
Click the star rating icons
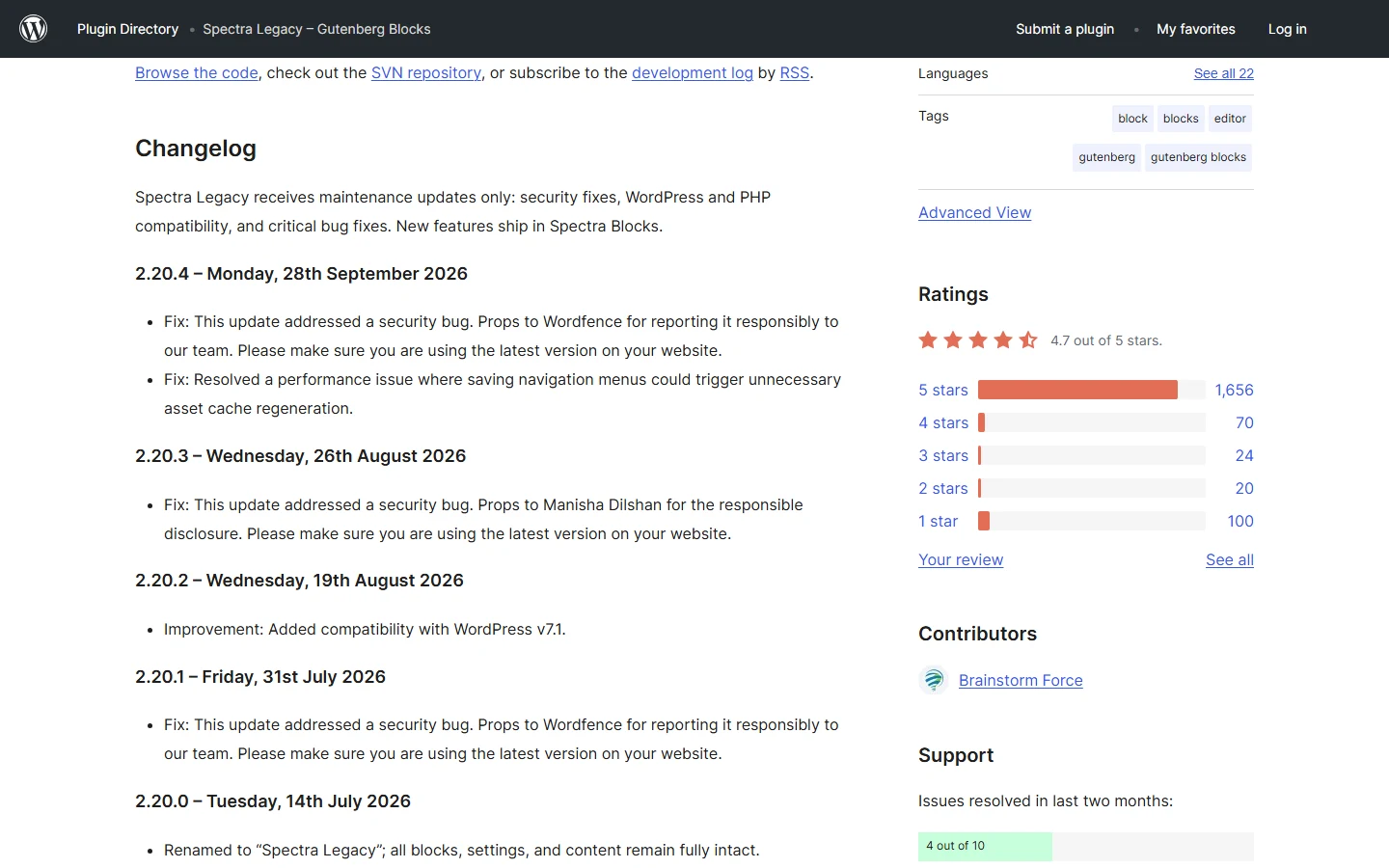tap(978, 339)
